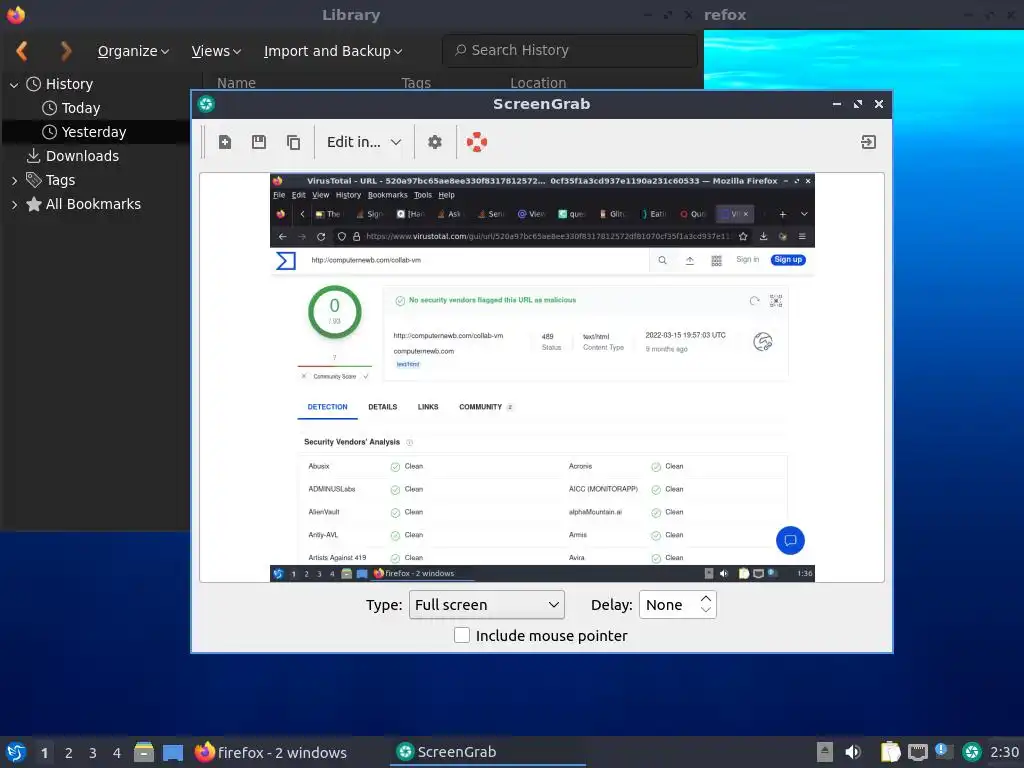Image resolution: width=1024 pixels, height=768 pixels.
Task: Click the ScreenGrab icon in the system tray
Action: [x=972, y=752]
